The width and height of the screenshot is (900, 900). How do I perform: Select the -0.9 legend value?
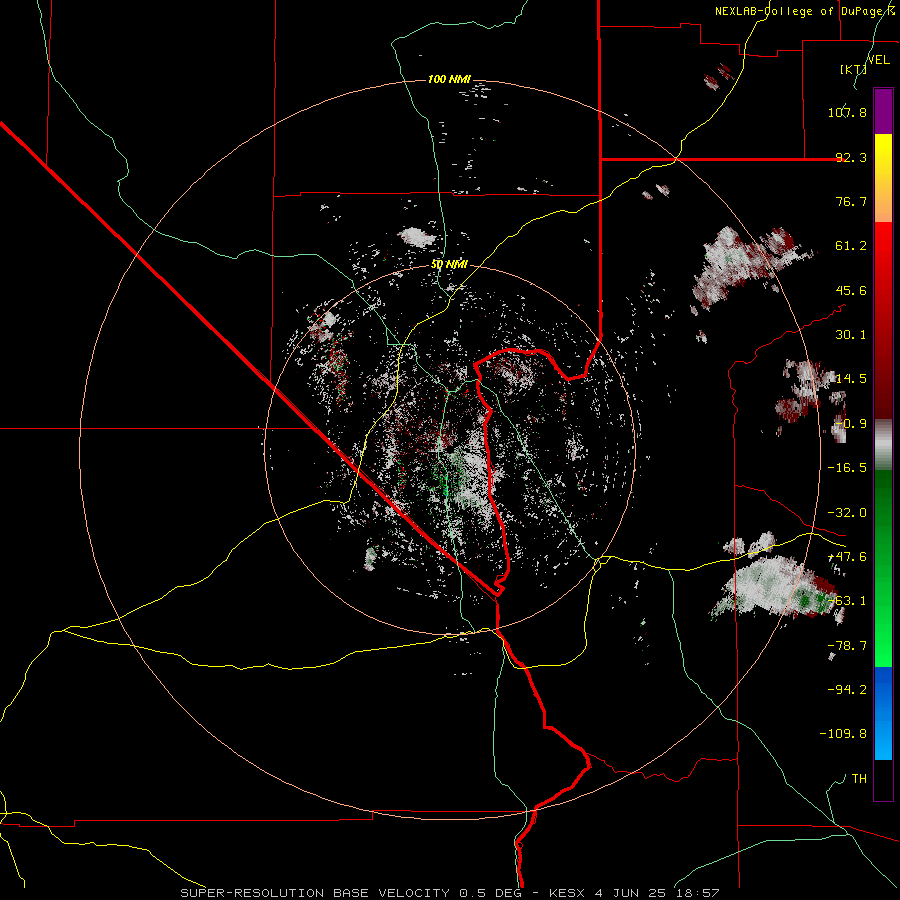(x=849, y=424)
